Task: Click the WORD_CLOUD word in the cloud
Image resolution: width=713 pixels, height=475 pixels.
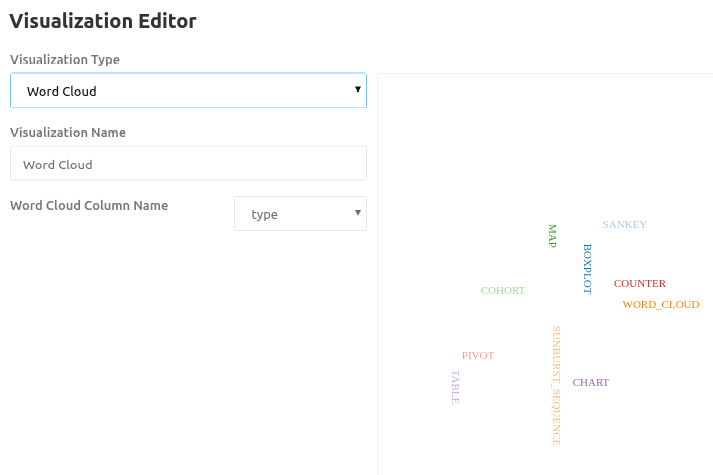Action: tap(661, 305)
